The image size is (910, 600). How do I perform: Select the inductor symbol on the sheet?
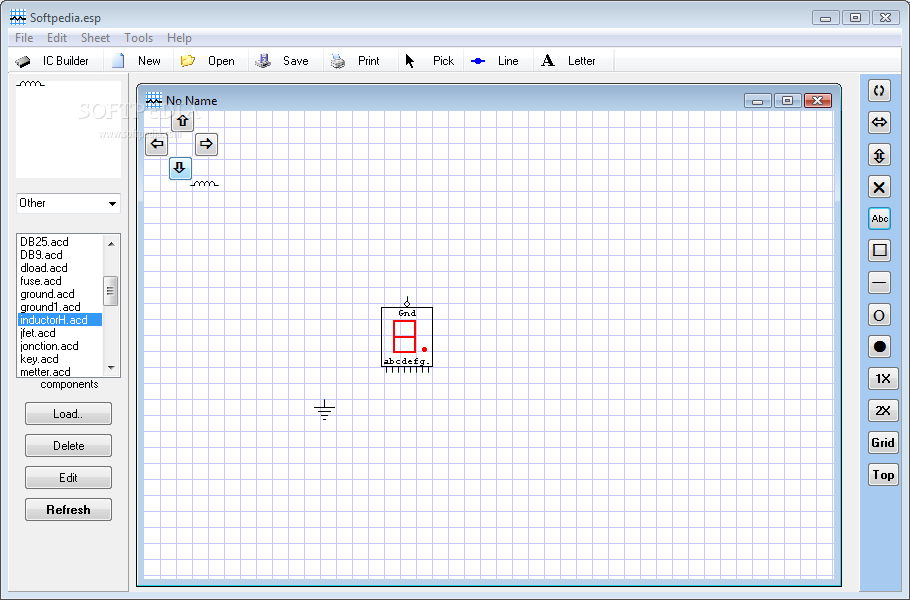205,183
